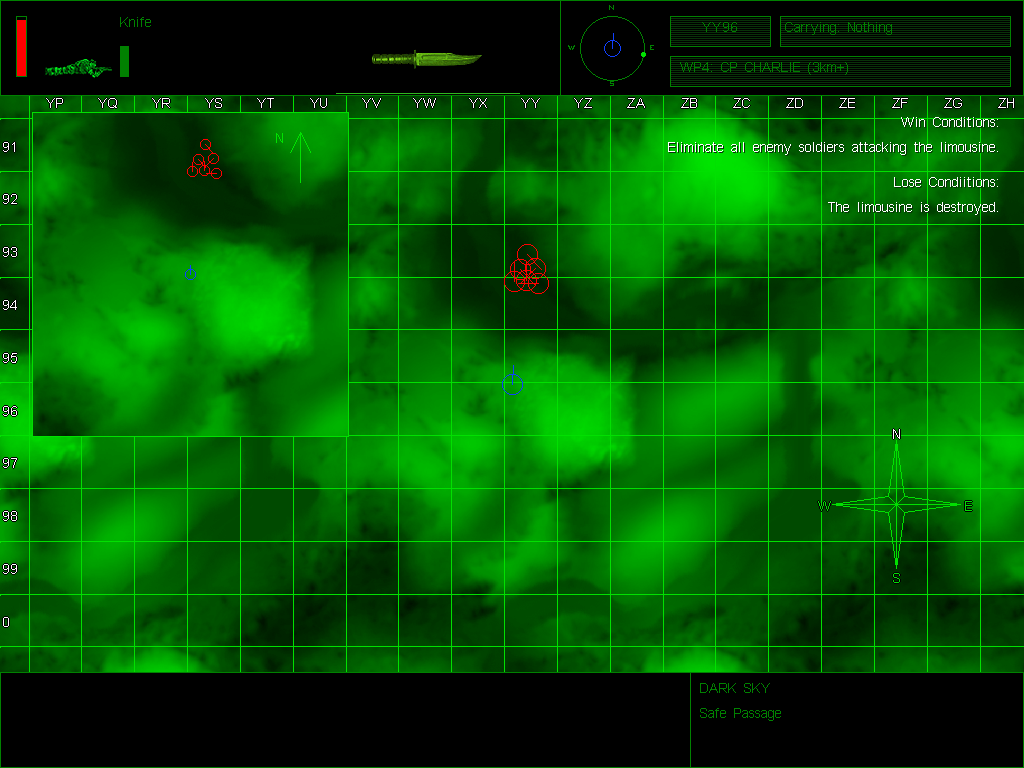Click the Win Conditions text
Image resolution: width=1024 pixels, height=768 pixels.
(x=950, y=122)
